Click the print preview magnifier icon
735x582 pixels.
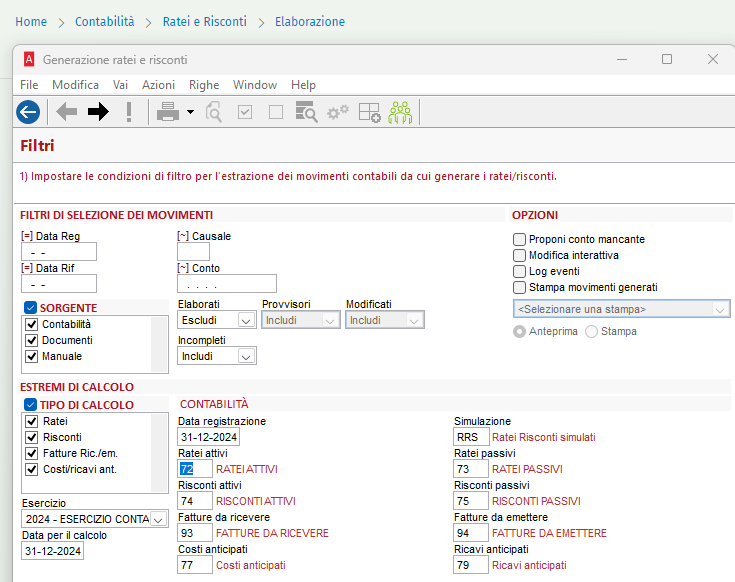click(x=214, y=112)
